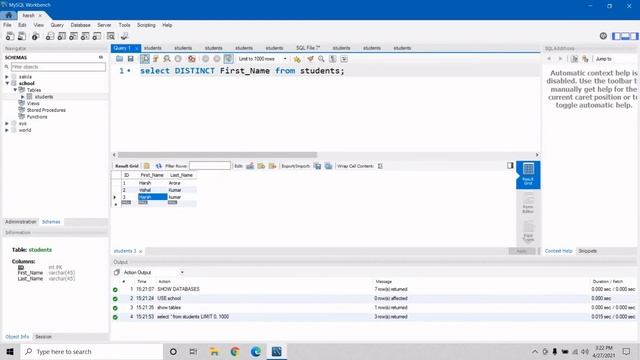Click the Filter objects search box
This screenshot has height=360, width=640.
(x=58, y=67)
